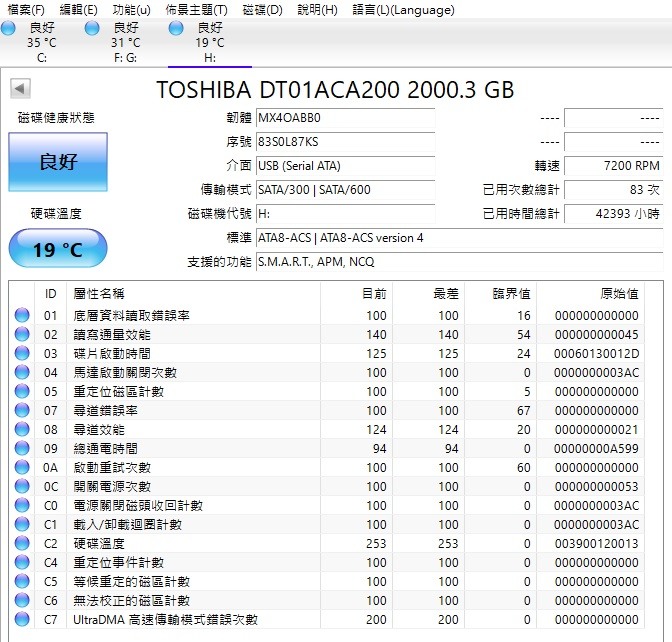Viewport: 672px width, 642px height.
Task: Click the transfer mode field SATA/300 | SATA/600
Action: pos(345,190)
